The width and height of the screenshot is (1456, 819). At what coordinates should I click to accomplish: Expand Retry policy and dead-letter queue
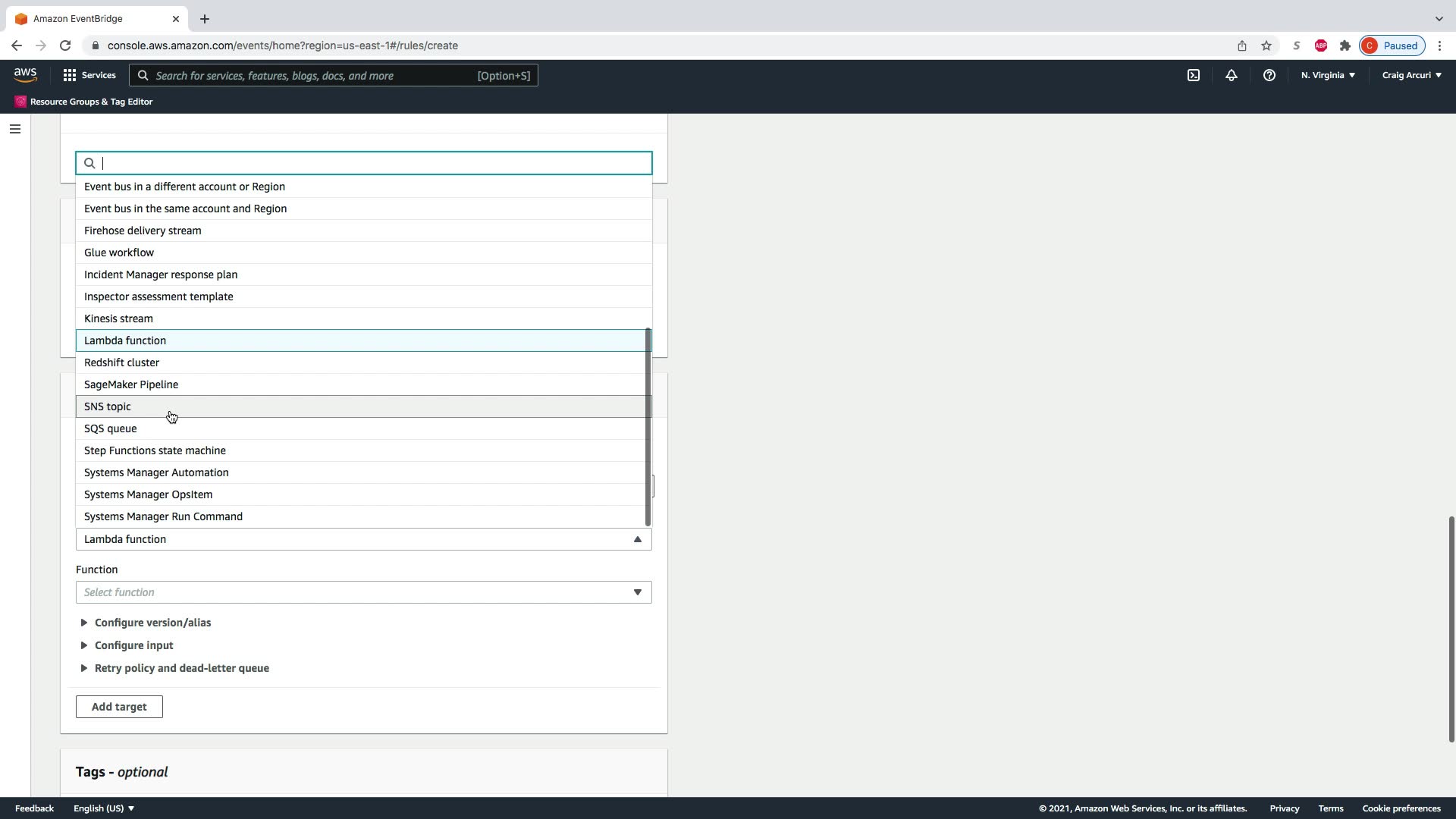[x=181, y=668]
